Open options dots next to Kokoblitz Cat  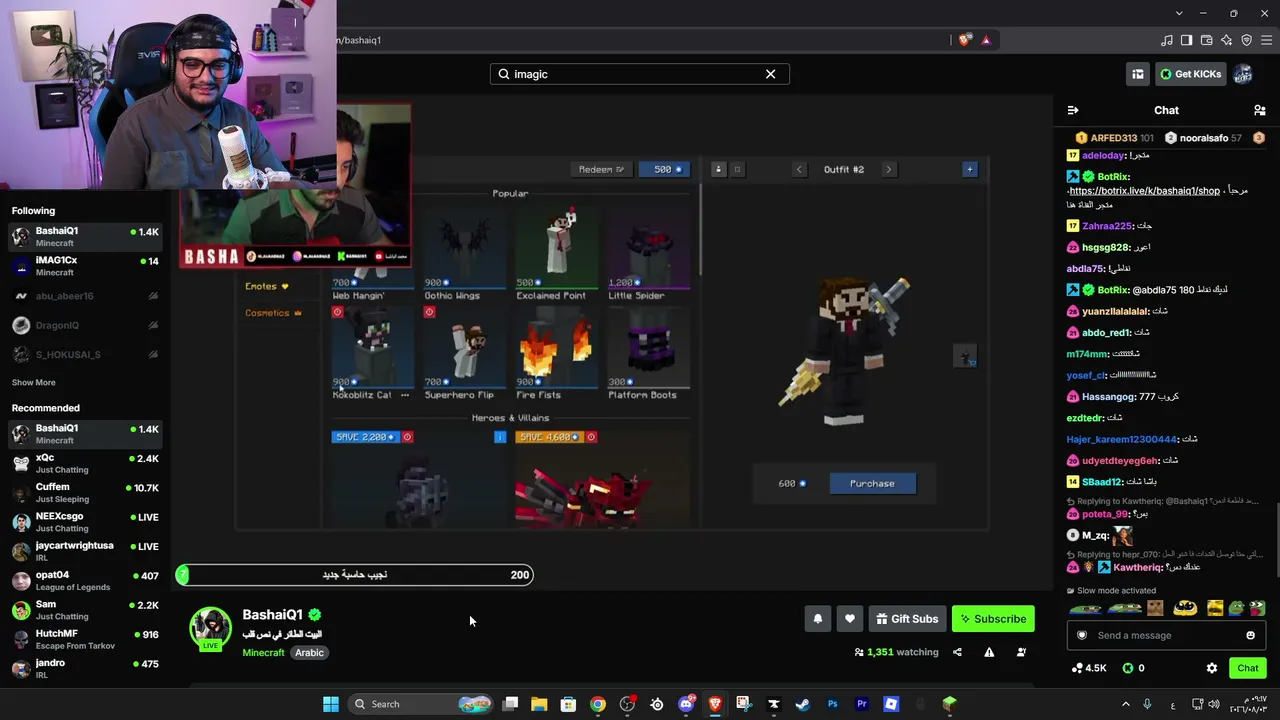click(x=404, y=395)
